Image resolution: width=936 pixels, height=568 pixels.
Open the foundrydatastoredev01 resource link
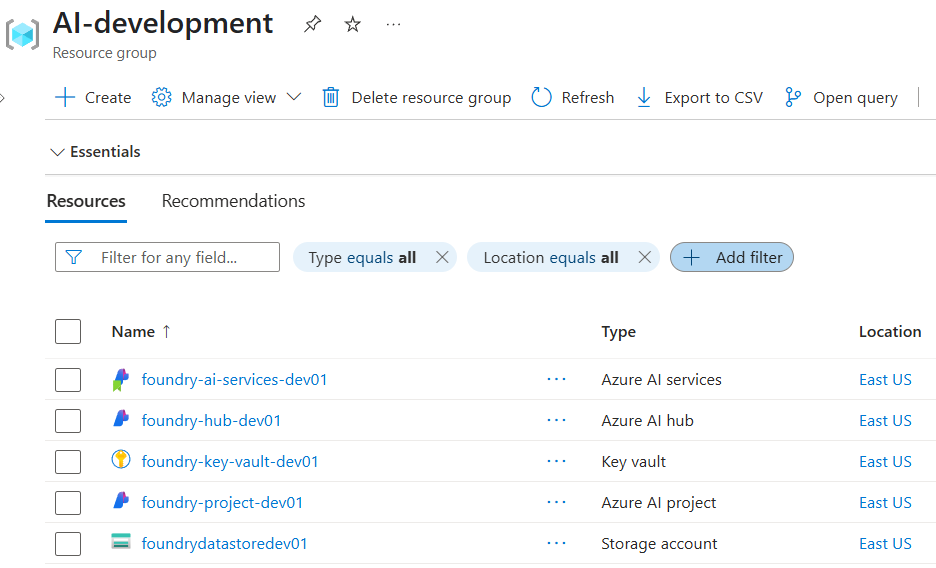click(224, 544)
